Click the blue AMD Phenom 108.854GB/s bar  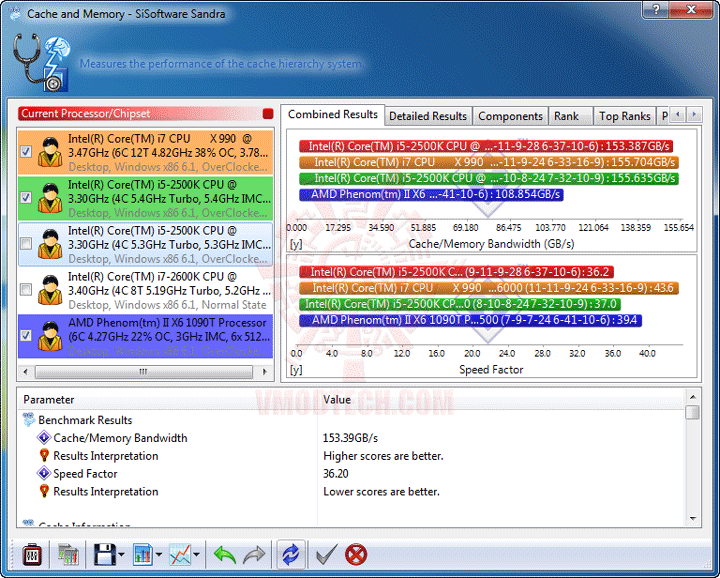(432, 195)
